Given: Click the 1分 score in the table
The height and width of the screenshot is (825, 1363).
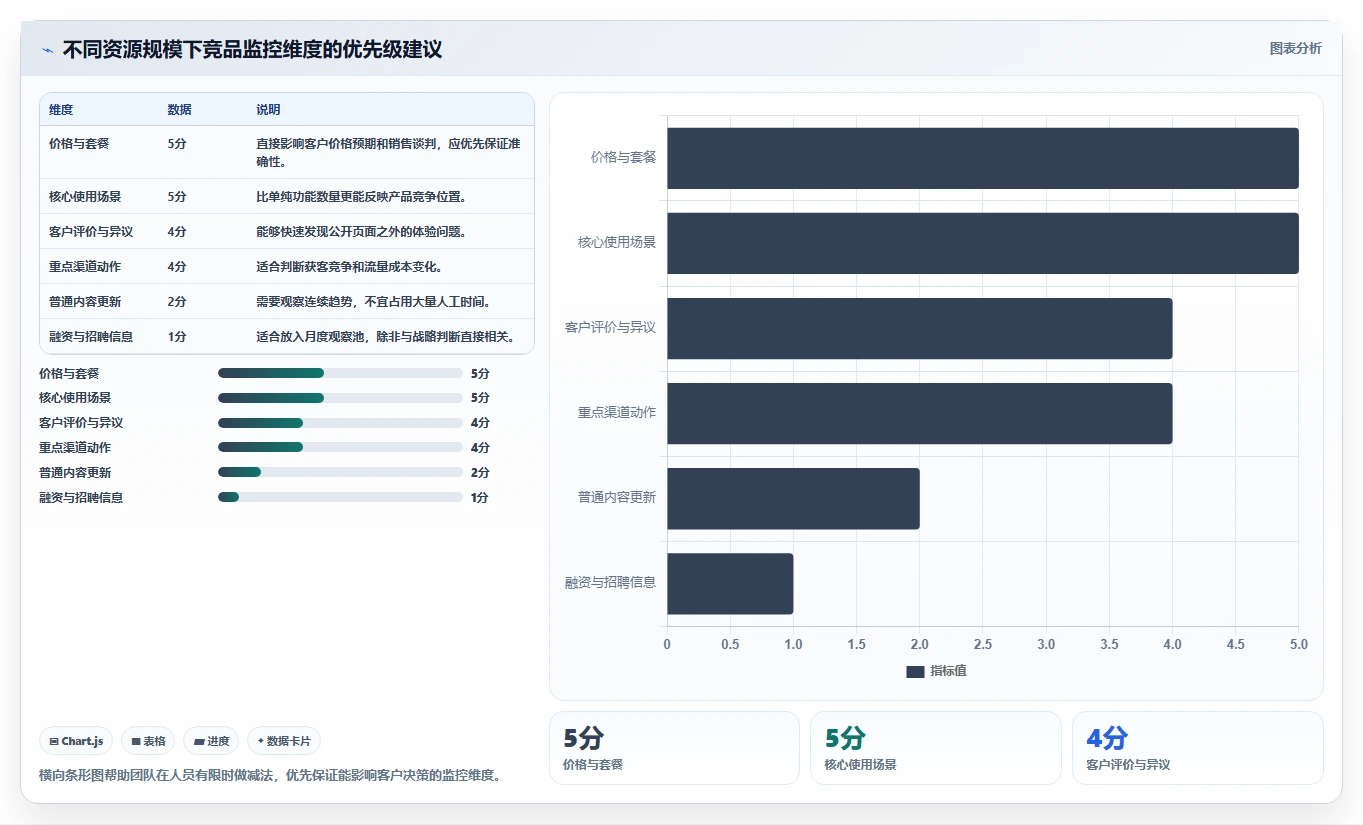Looking at the screenshot, I should pyautogui.click(x=177, y=337).
